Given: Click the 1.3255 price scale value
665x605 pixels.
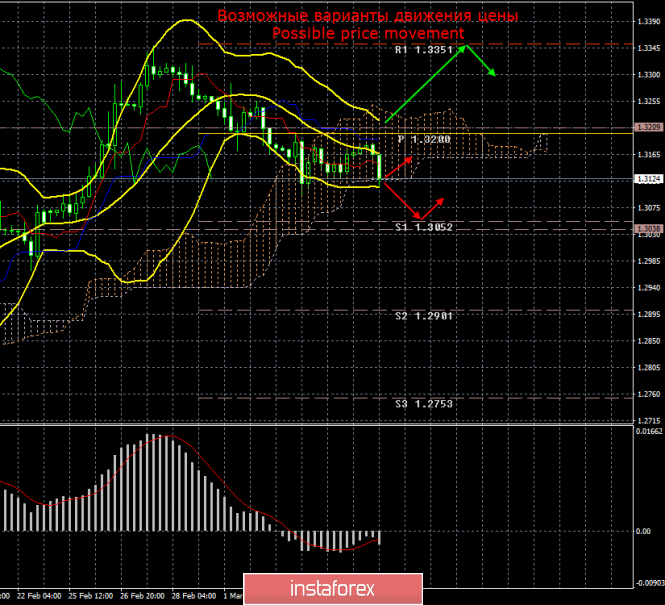Looking at the screenshot, I should click(649, 101).
